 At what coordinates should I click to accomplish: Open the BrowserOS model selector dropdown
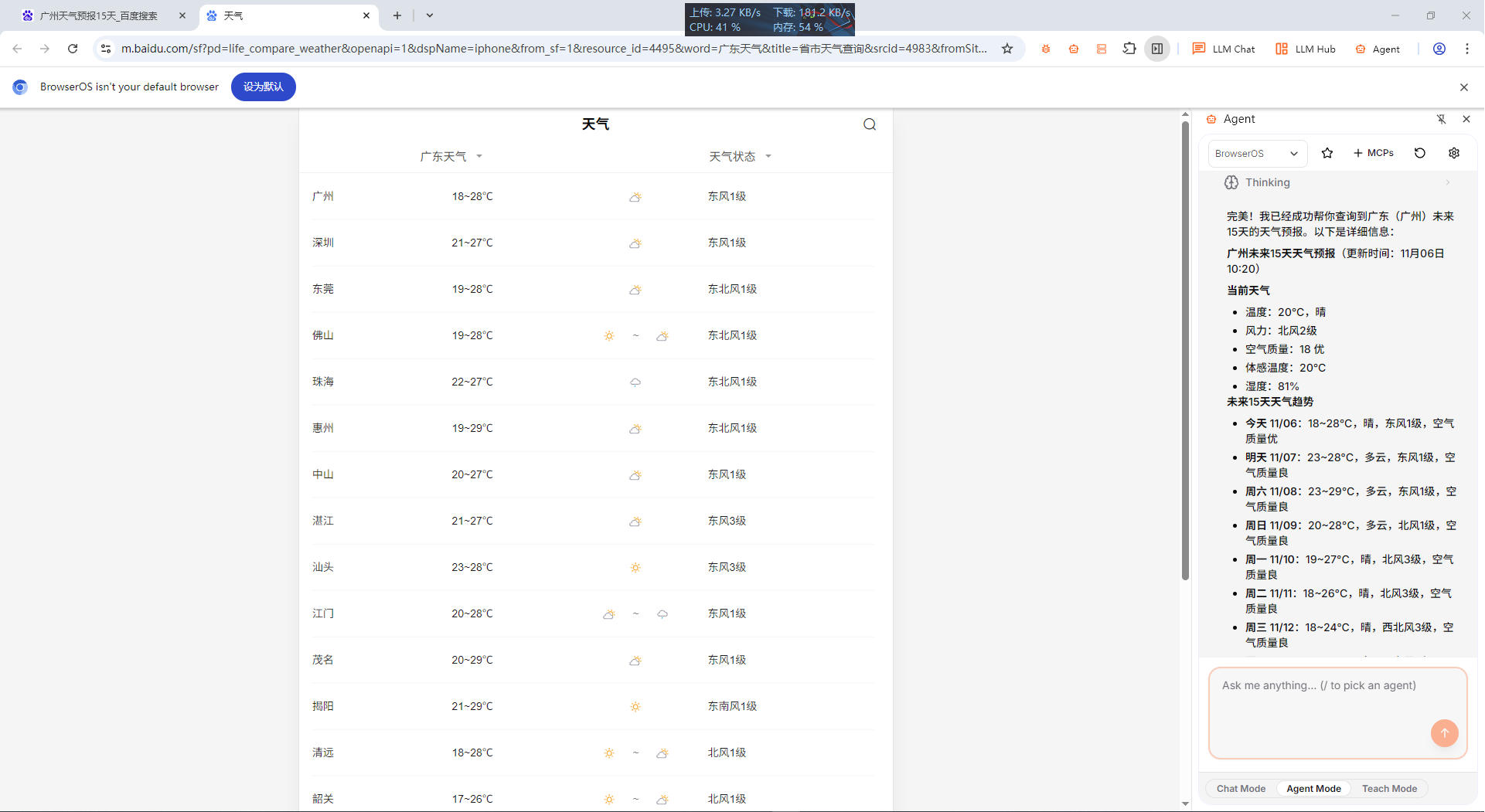pos(1257,154)
